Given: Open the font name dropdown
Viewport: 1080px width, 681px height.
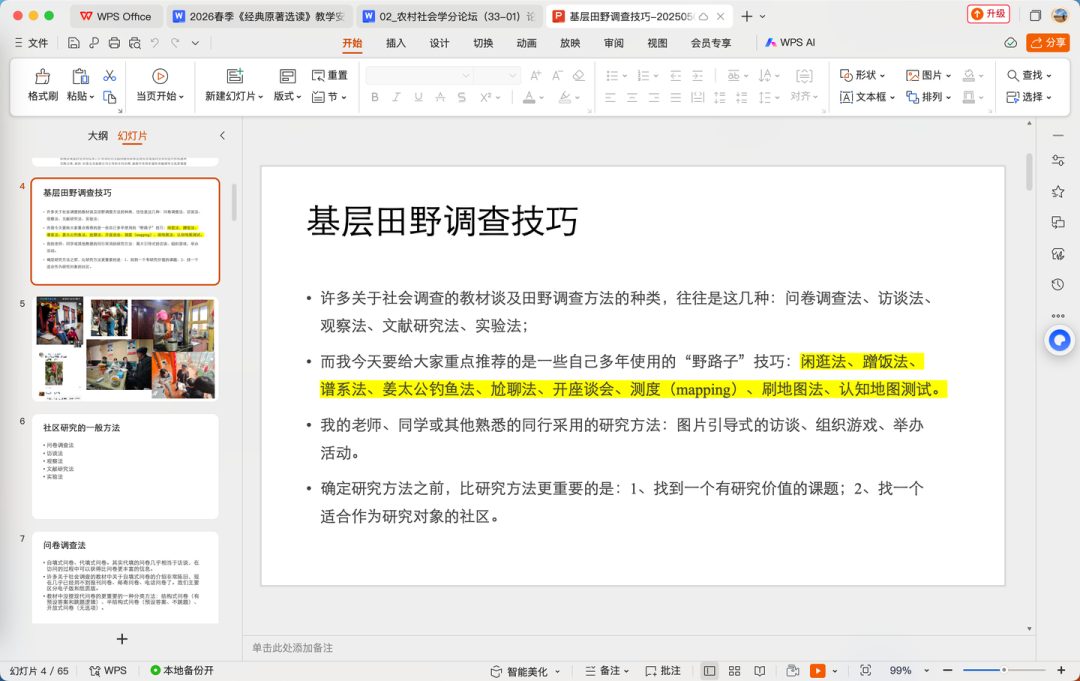Looking at the screenshot, I should (x=466, y=75).
